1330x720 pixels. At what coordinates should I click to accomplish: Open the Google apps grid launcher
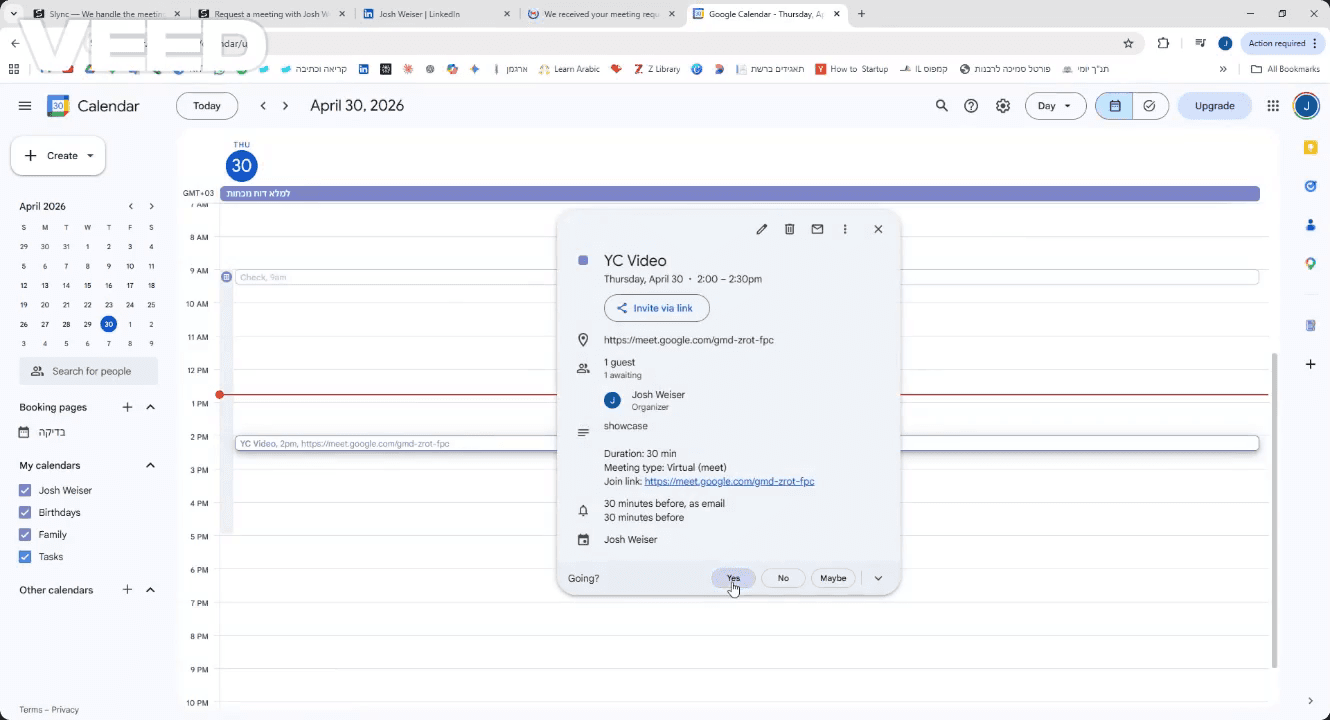point(1273,106)
